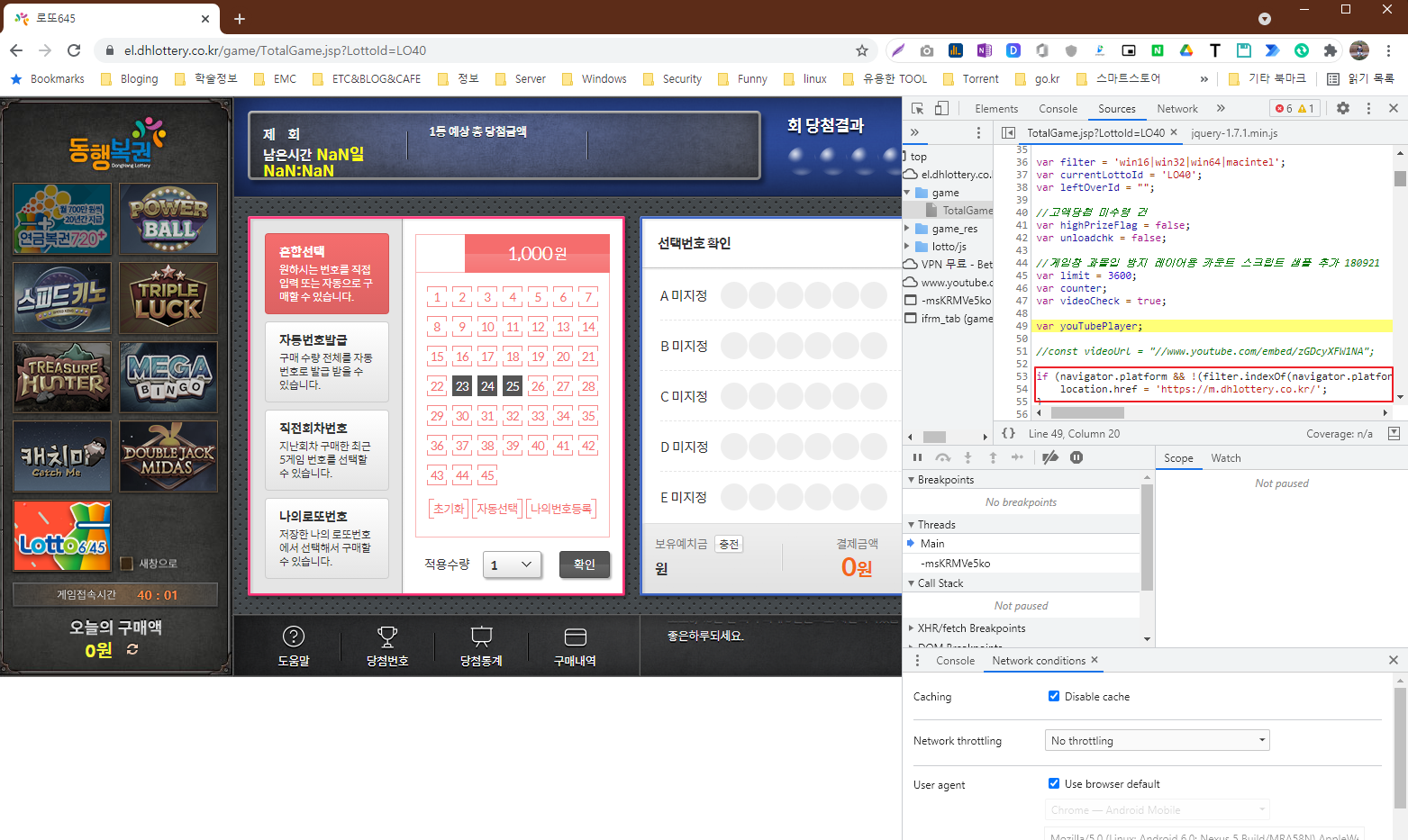Screen dimensions: 1408x840
Task: Open the Catch Me game icon
Action: 62,456
